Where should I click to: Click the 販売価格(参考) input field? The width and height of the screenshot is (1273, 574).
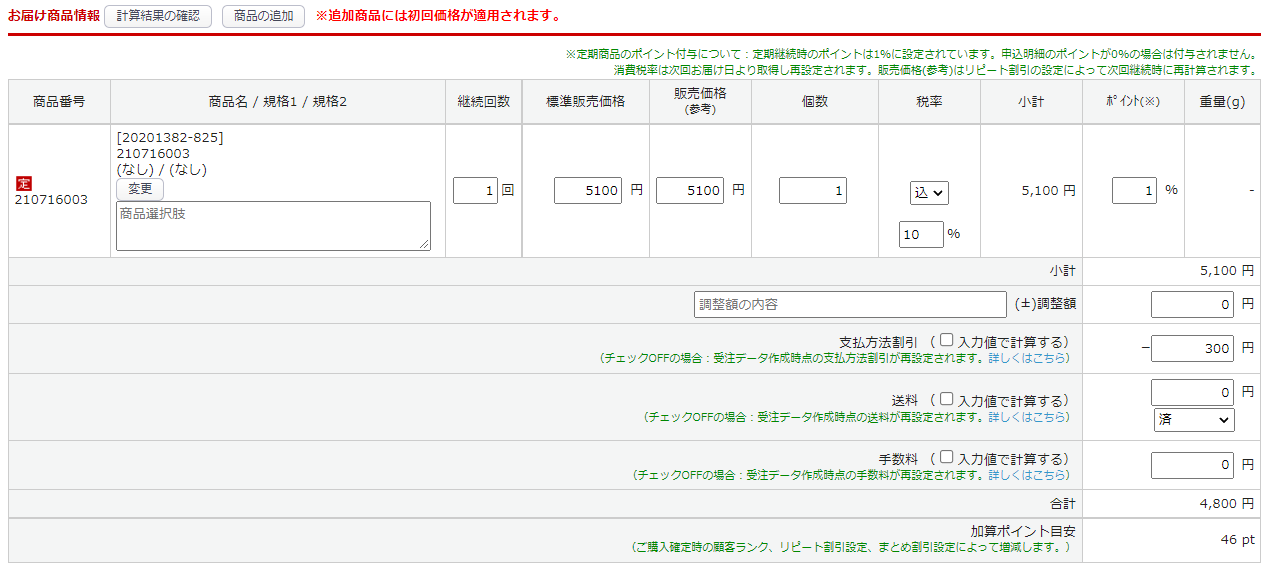(689, 190)
